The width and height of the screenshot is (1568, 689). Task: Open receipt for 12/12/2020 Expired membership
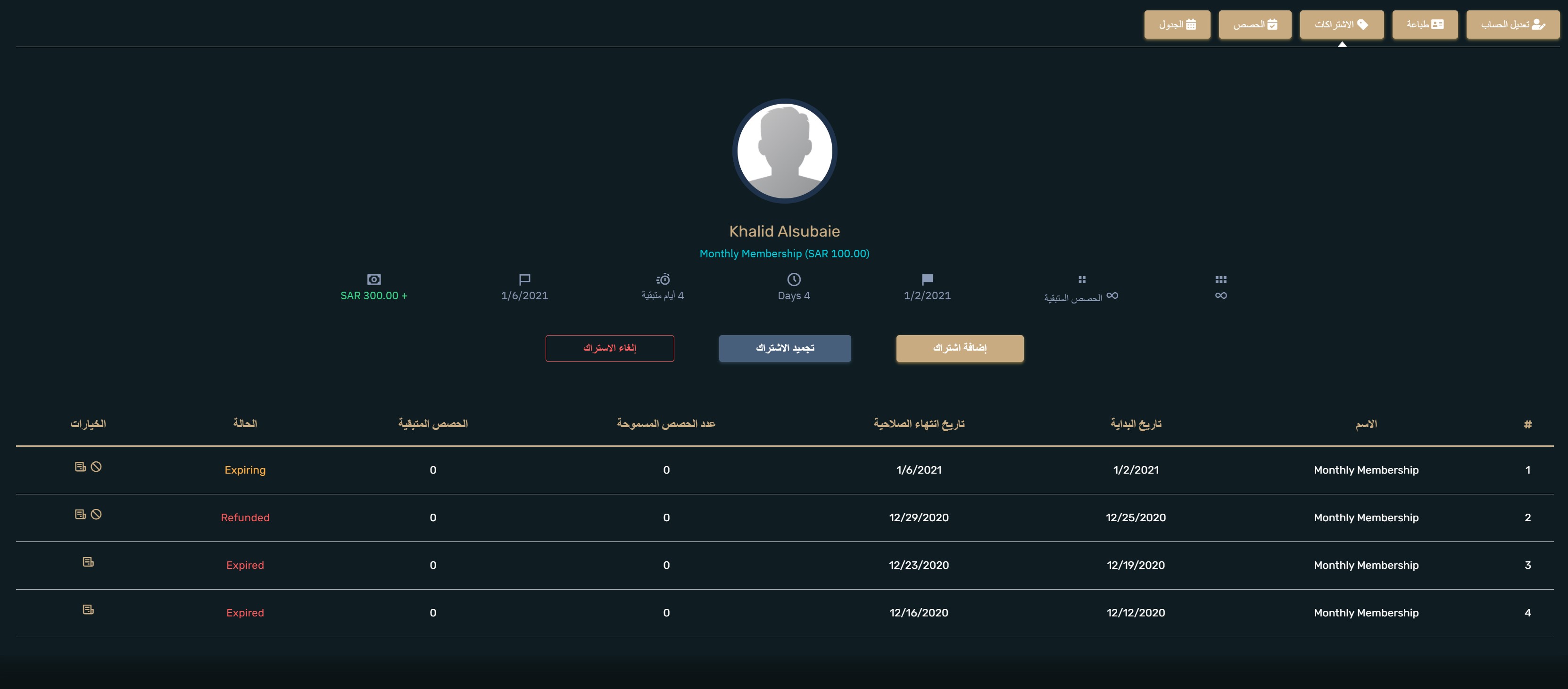coord(88,609)
